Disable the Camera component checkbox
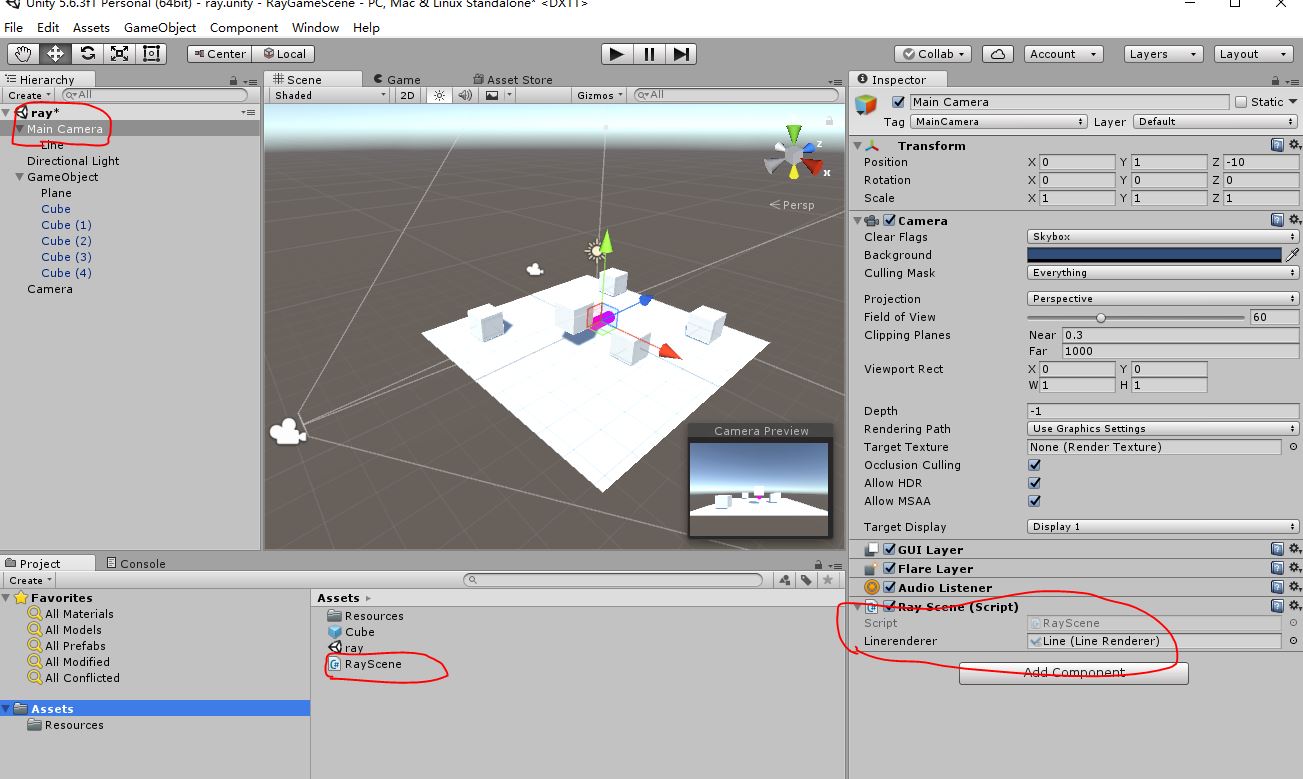 890,220
